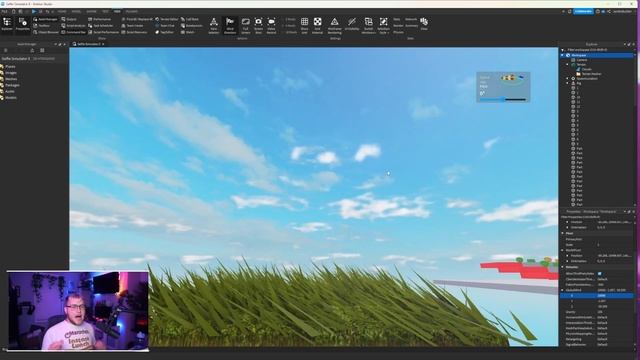
Task: Switch to the AVATAR ribbon tab
Action: tap(91, 11)
